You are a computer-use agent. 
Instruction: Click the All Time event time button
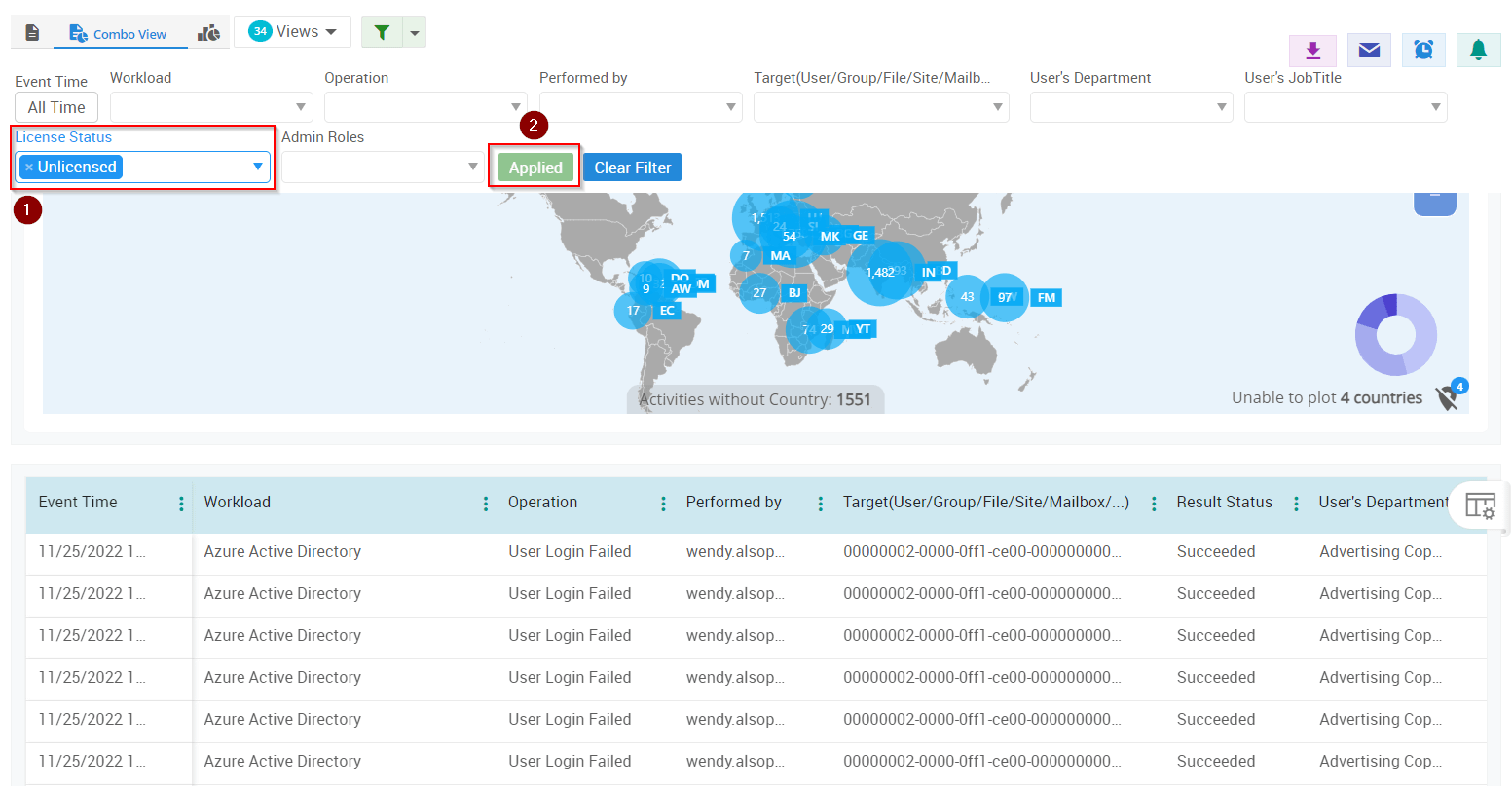point(56,107)
